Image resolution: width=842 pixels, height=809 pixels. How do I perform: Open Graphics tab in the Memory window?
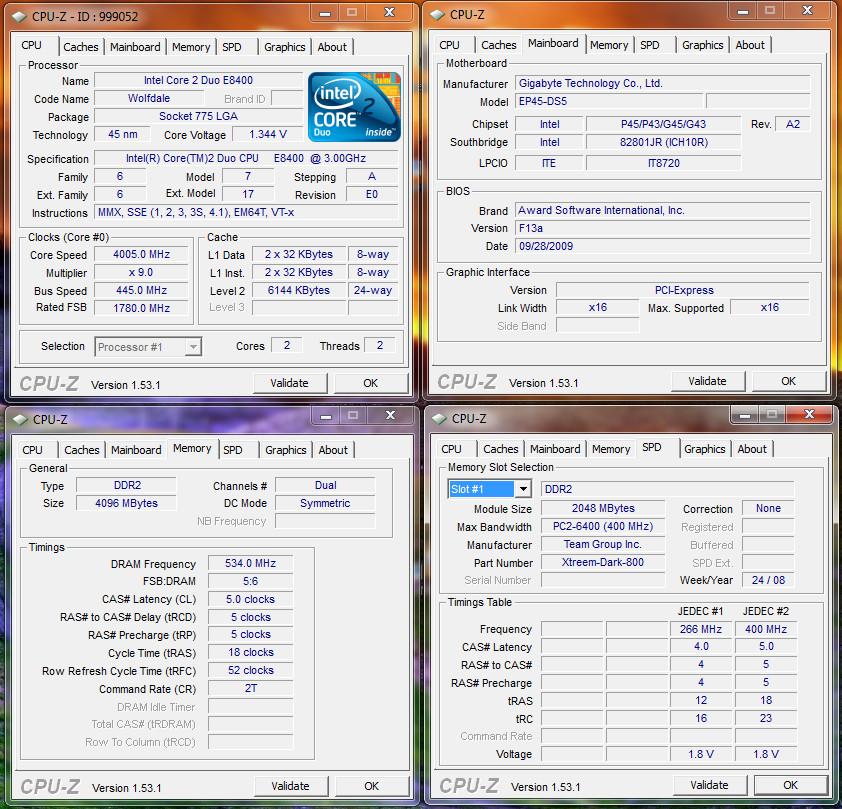[286, 450]
